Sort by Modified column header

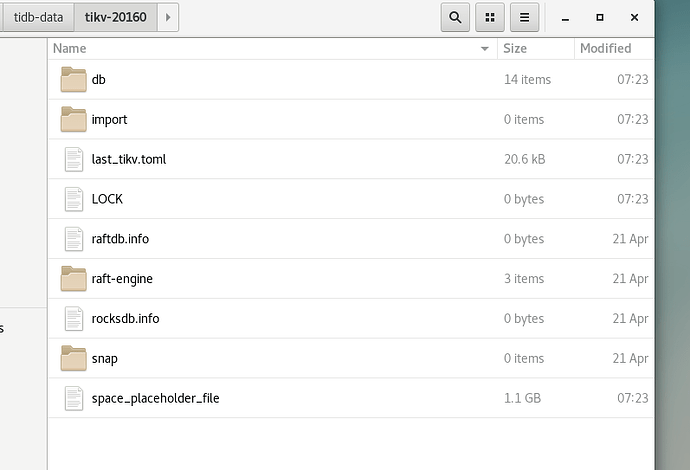[x=614, y=48]
